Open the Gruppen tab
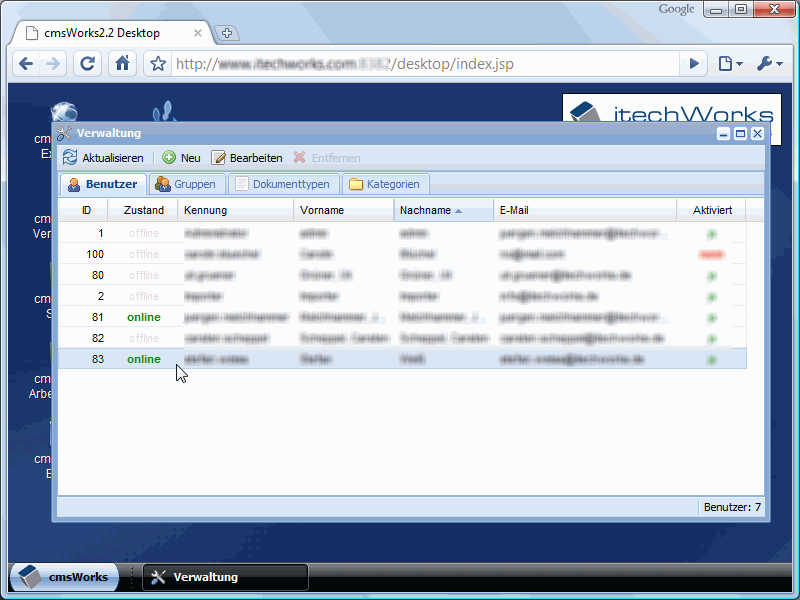 coord(186,184)
